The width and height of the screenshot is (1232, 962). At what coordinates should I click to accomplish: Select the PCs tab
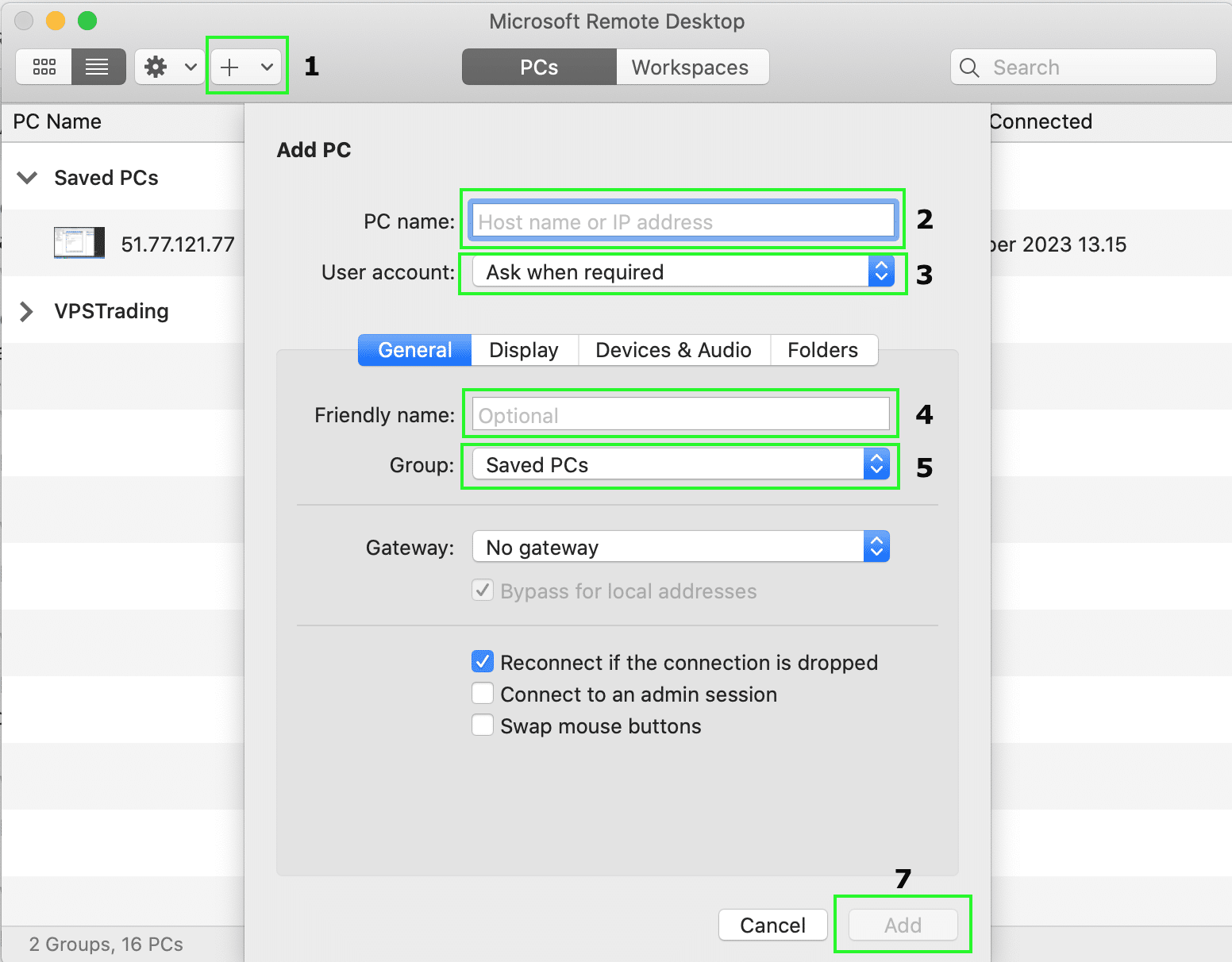pos(539,67)
